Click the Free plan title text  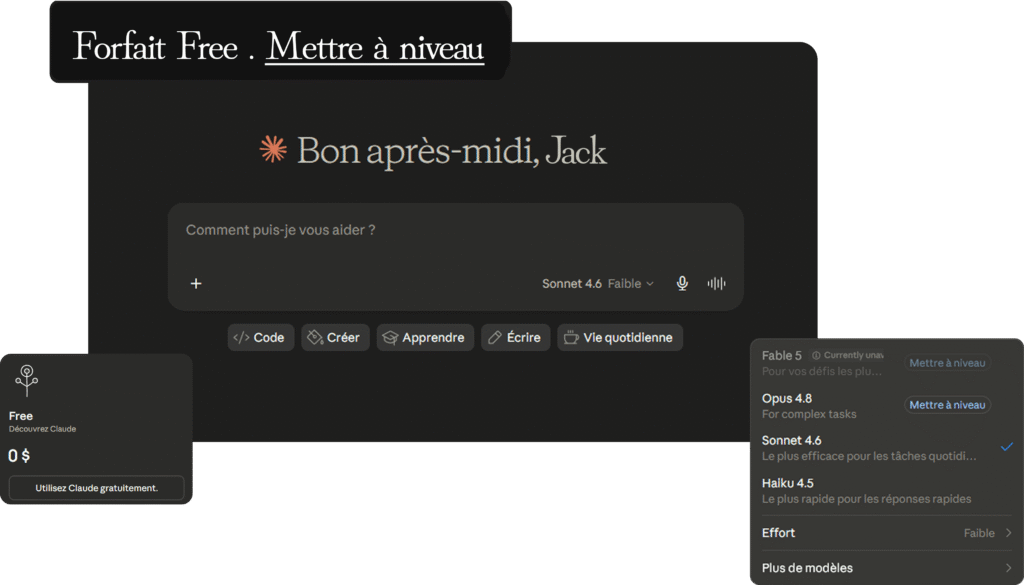pyautogui.click(x=21, y=416)
